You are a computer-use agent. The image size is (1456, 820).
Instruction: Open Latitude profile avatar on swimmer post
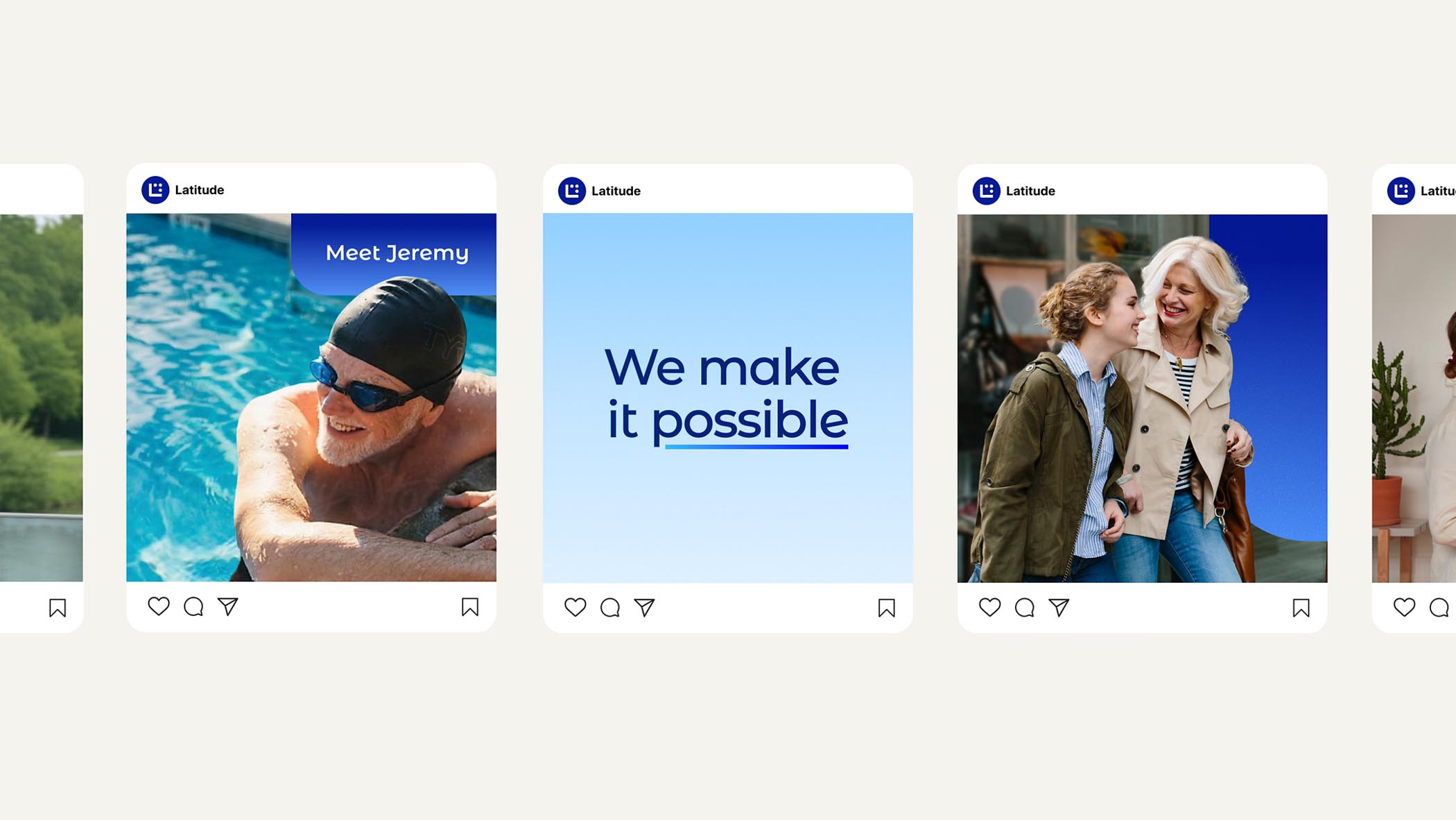coord(155,189)
